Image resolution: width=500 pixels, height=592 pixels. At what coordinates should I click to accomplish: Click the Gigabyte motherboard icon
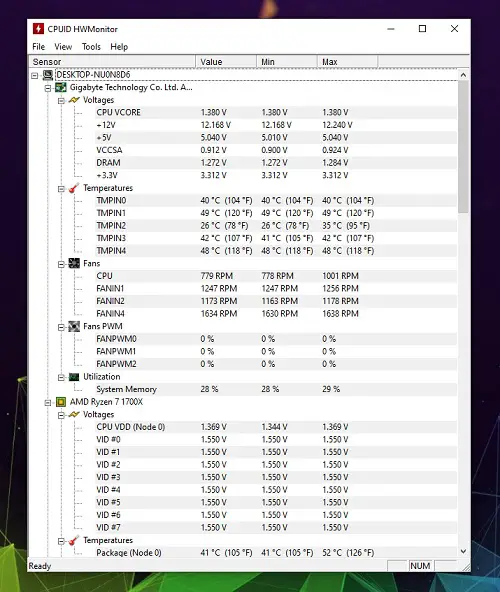coord(61,87)
